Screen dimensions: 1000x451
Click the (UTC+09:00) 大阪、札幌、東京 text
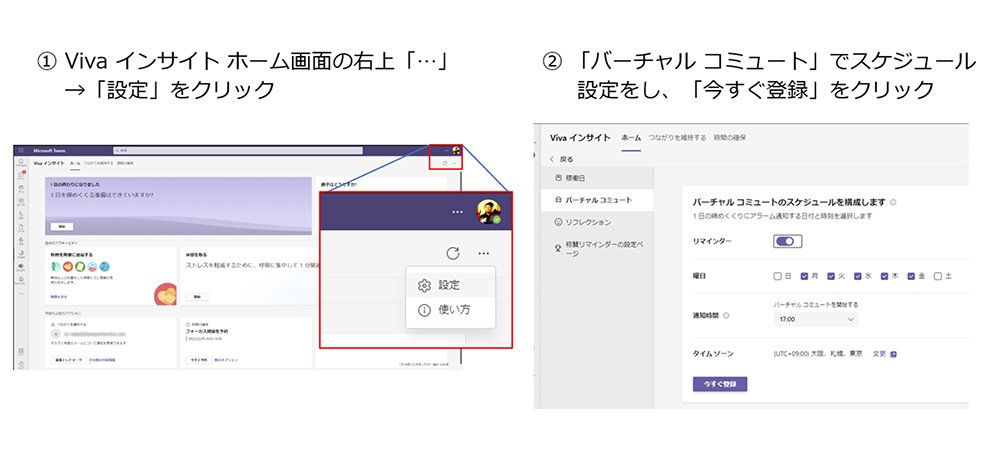tap(820, 354)
